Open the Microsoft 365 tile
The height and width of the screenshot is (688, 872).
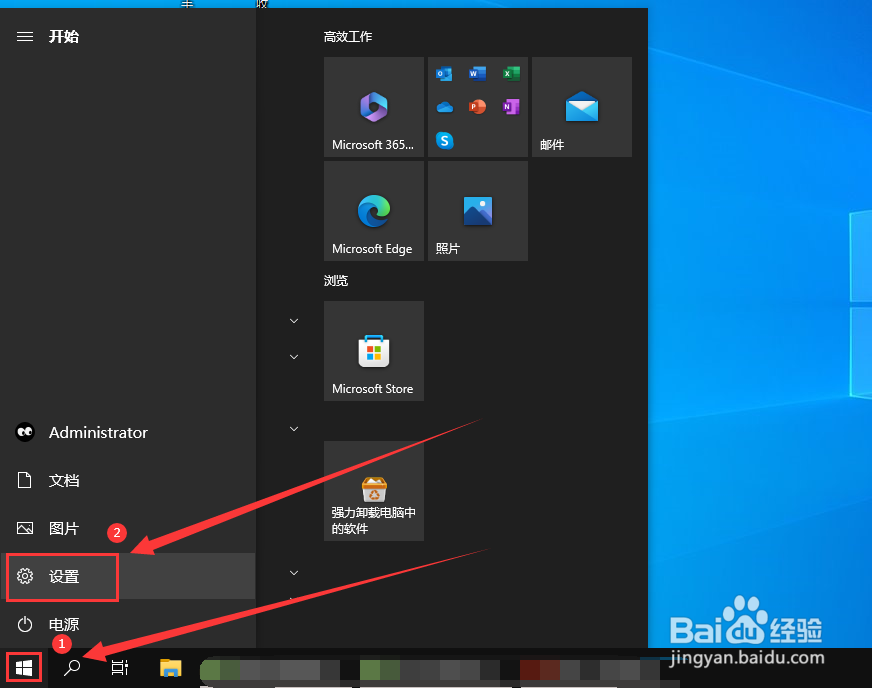click(x=374, y=107)
